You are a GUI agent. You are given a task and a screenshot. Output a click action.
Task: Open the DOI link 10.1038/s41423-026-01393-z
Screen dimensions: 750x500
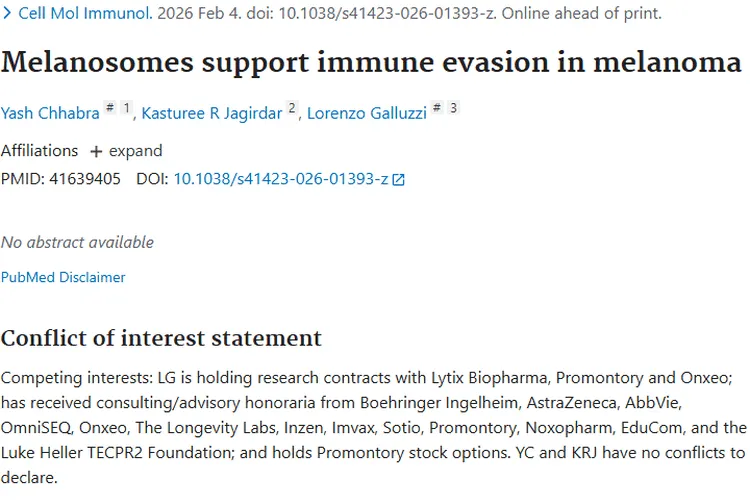tap(281, 179)
